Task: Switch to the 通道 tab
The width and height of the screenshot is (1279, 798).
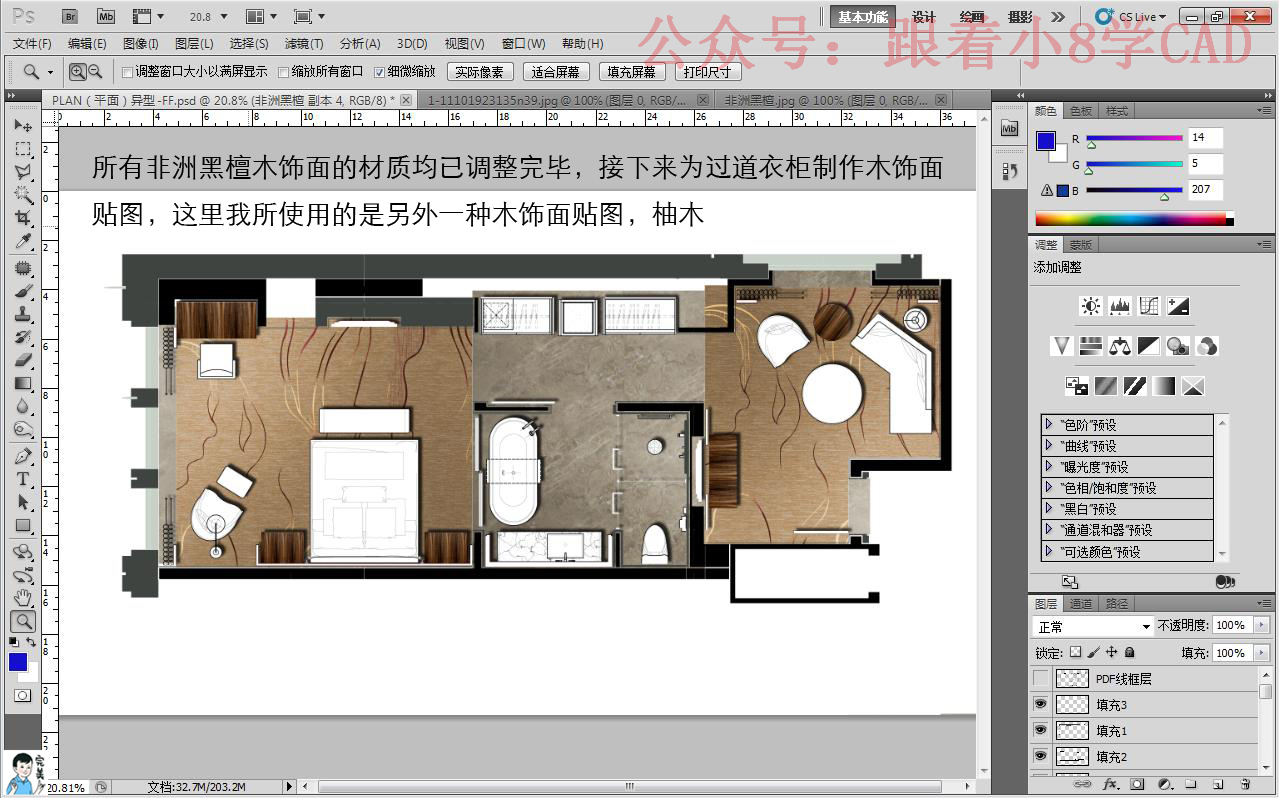Action: tap(1080, 604)
